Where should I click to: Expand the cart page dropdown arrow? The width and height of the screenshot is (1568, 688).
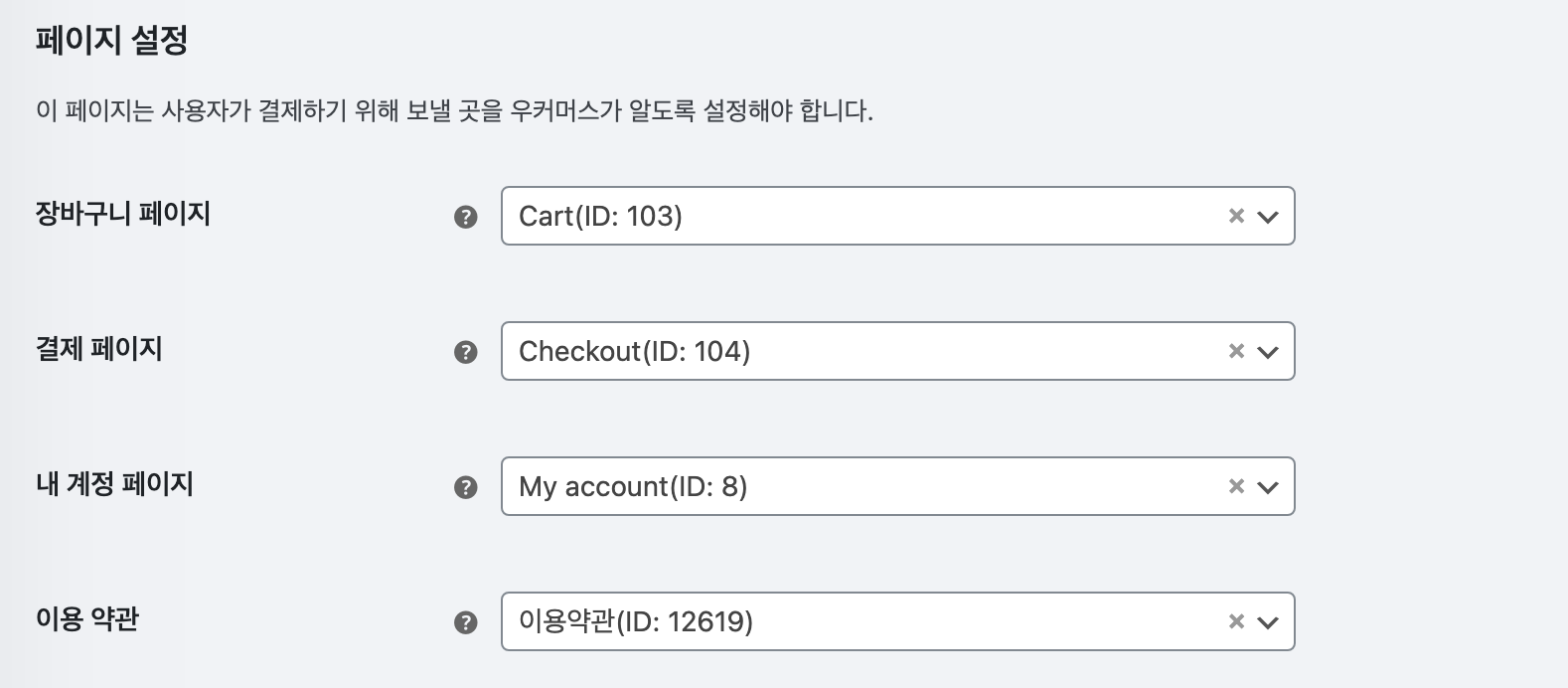[x=1267, y=217]
